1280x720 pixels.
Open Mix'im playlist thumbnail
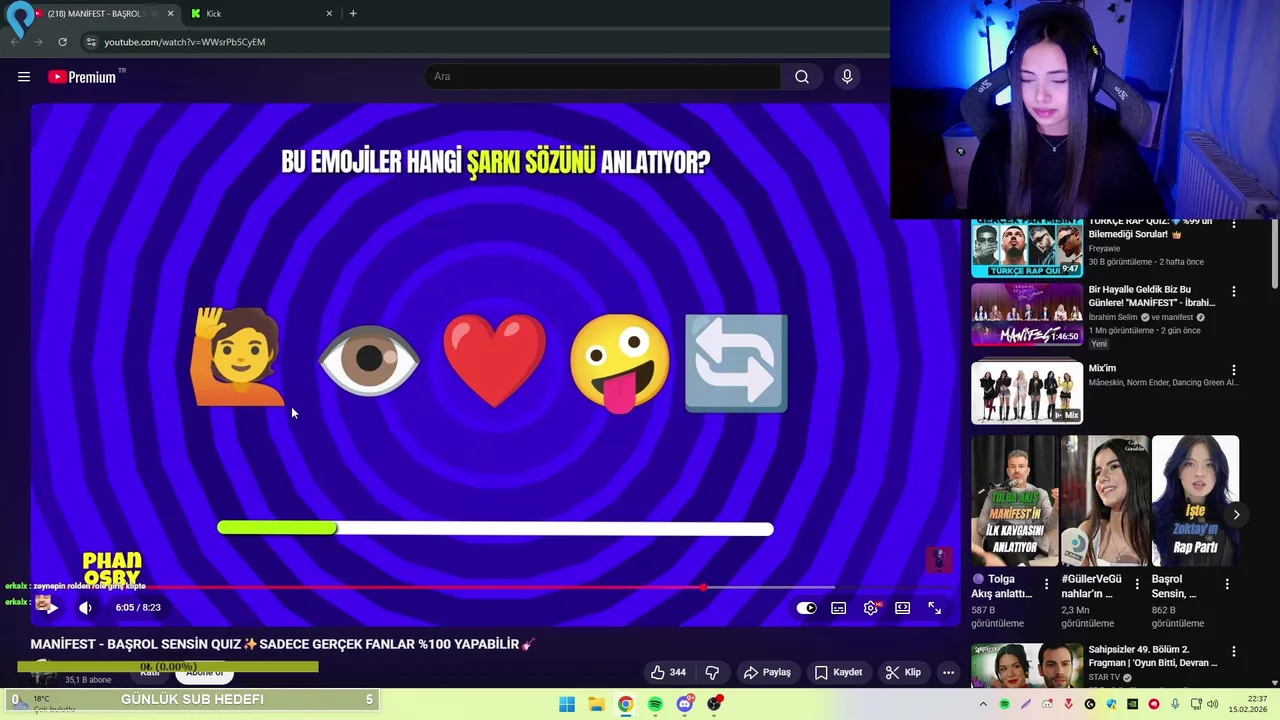coord(1027,393)
